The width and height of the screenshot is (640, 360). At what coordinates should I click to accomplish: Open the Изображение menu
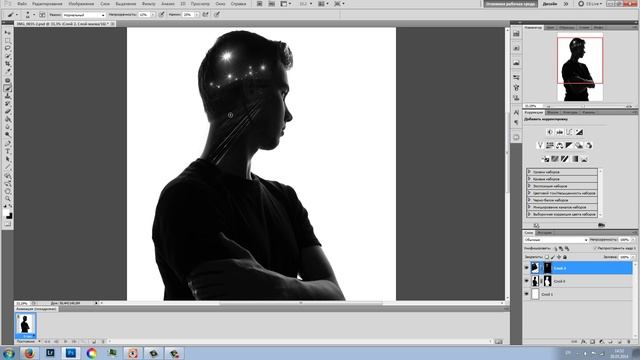[x=81, y=4]
